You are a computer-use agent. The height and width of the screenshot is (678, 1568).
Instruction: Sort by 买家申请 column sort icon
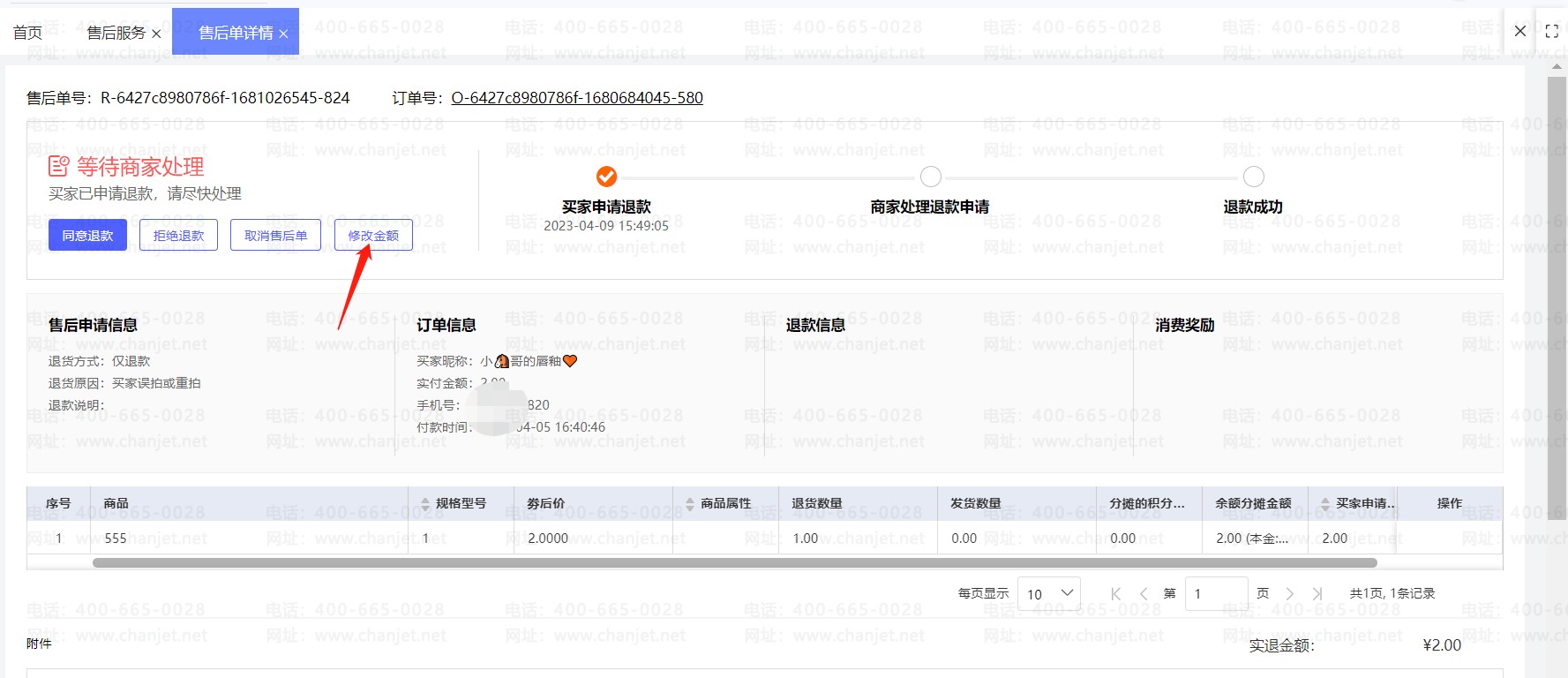(x=1325, y=503)
